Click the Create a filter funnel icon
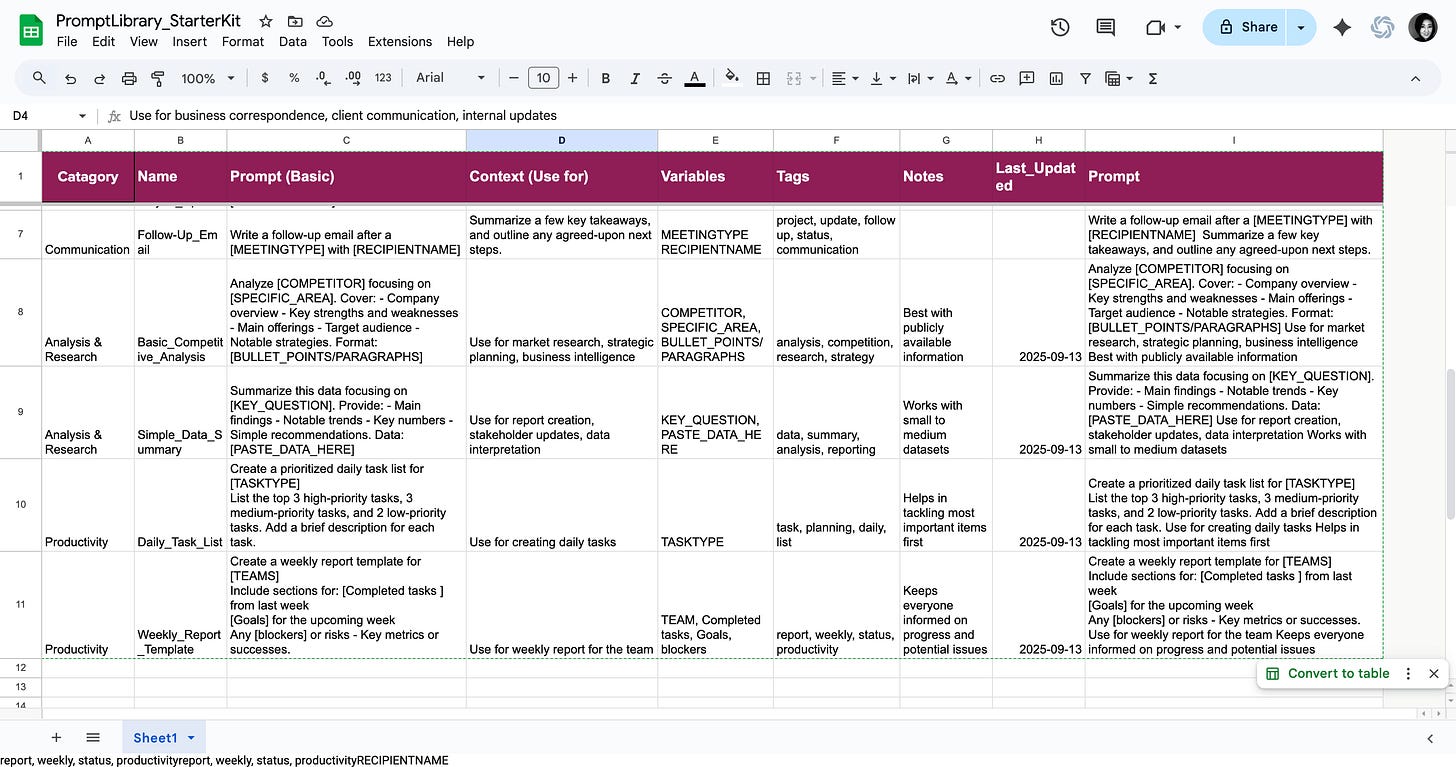Viewport: 1456px width, 767px height. [x=1085, y=78]
